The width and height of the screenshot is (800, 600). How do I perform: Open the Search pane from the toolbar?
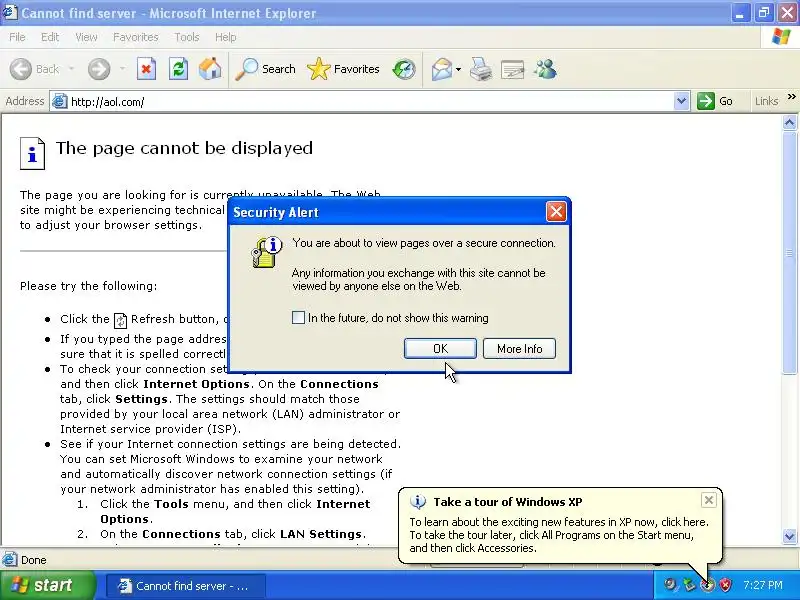point(265,69)
